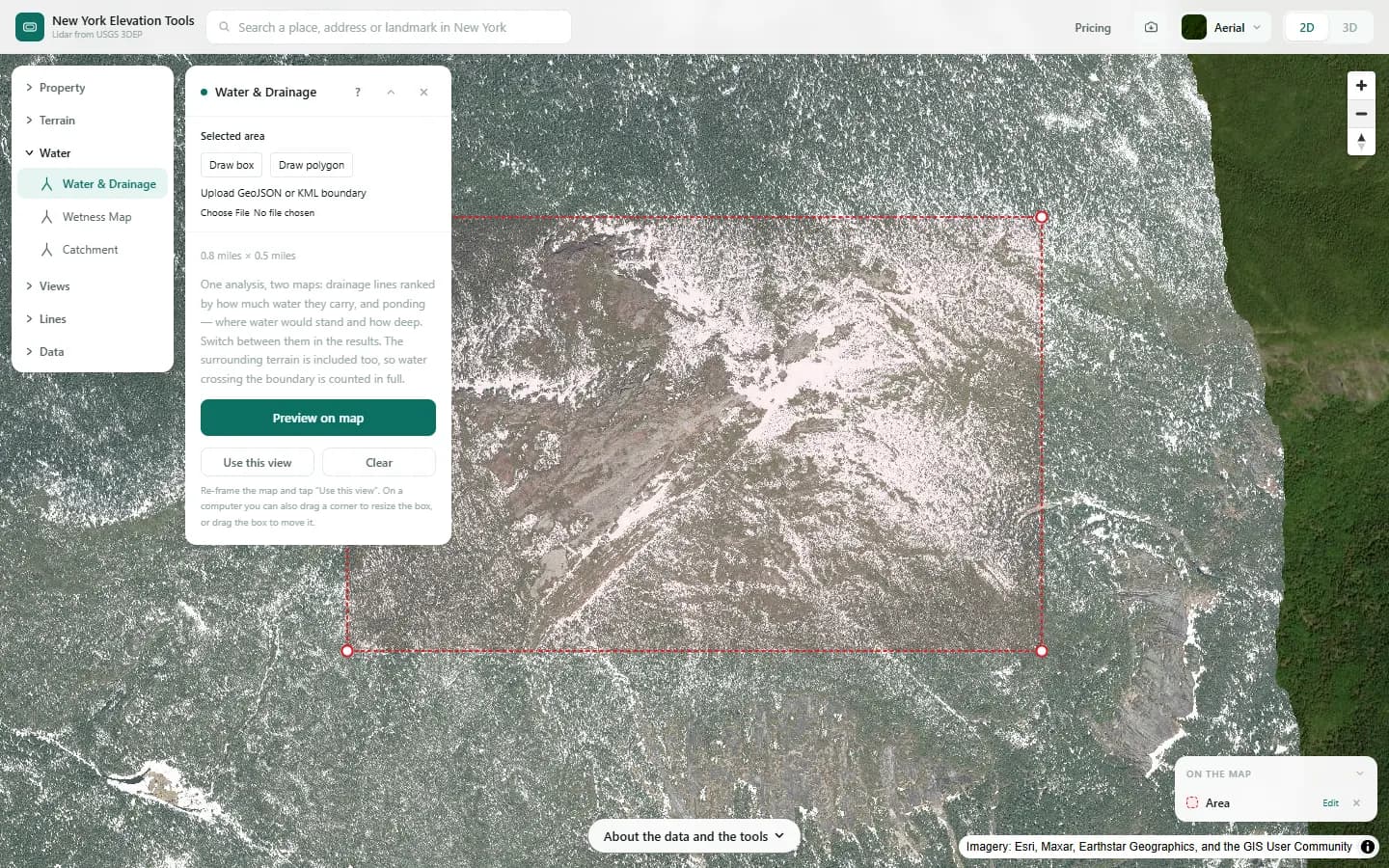1389x868 pixels.
Task: Open help question mark in Water & Drainage panel
Action: (358, 92)
